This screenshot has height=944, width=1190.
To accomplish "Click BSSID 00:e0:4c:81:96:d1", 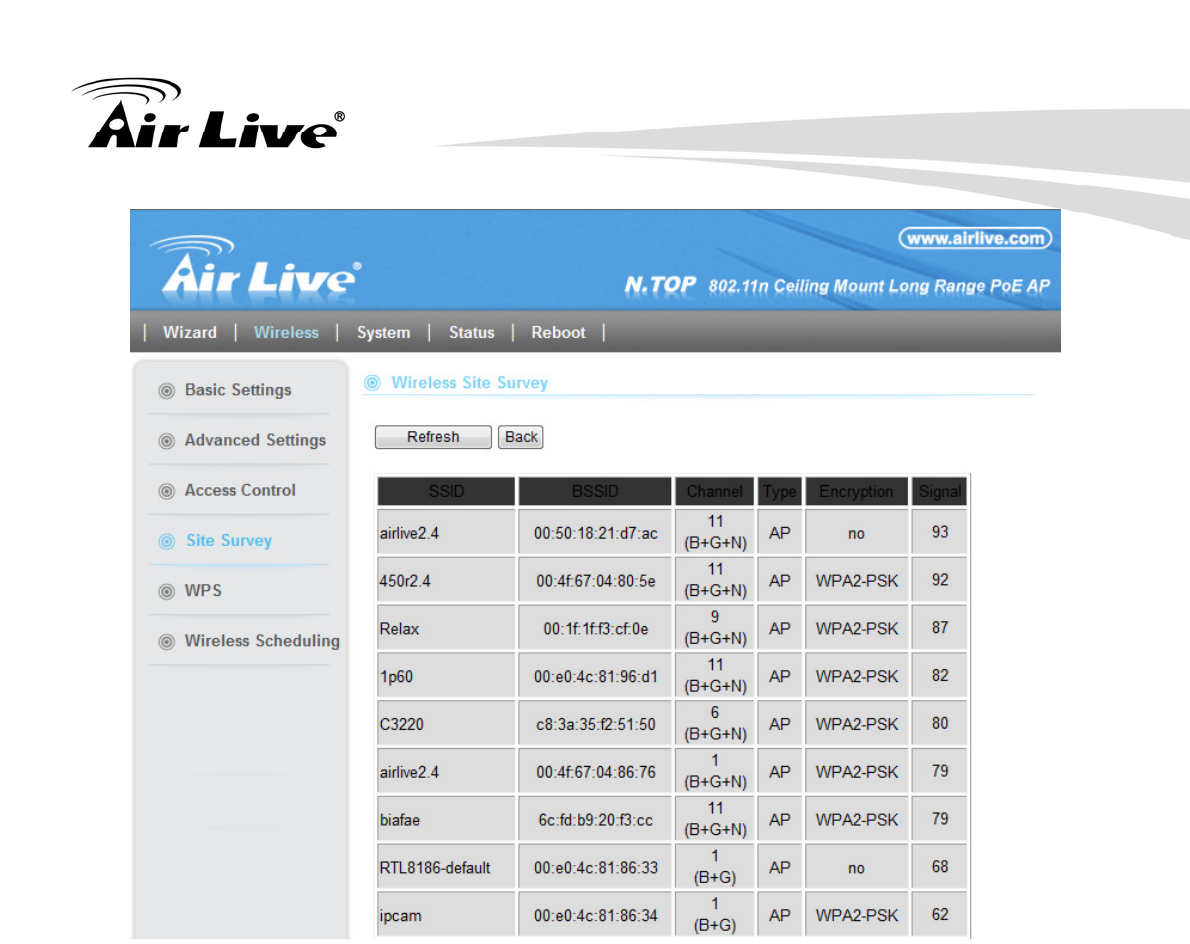I will click(x=596, y=676).
